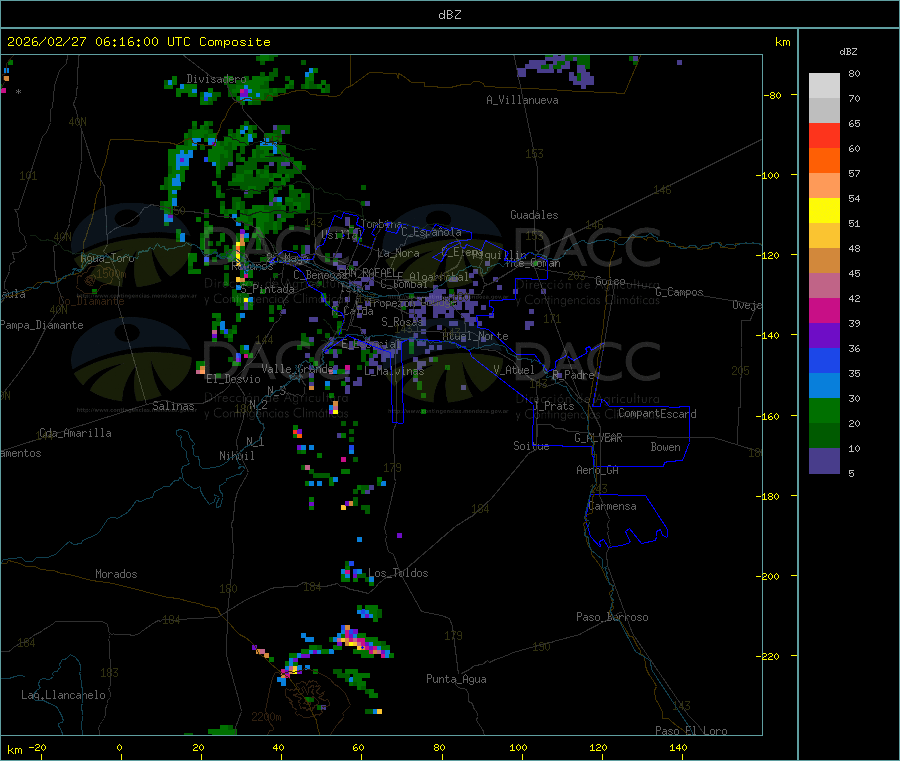Screen dimensions: 900x761
Task: Click the timestamp '2026/02/27 06:16:00 UTC Composite'
Action: [x=138, y=42]
